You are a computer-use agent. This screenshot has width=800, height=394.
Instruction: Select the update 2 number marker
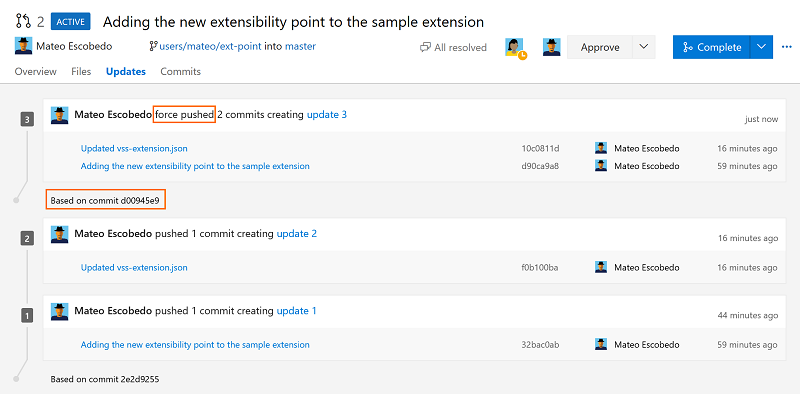coord(27,239)
